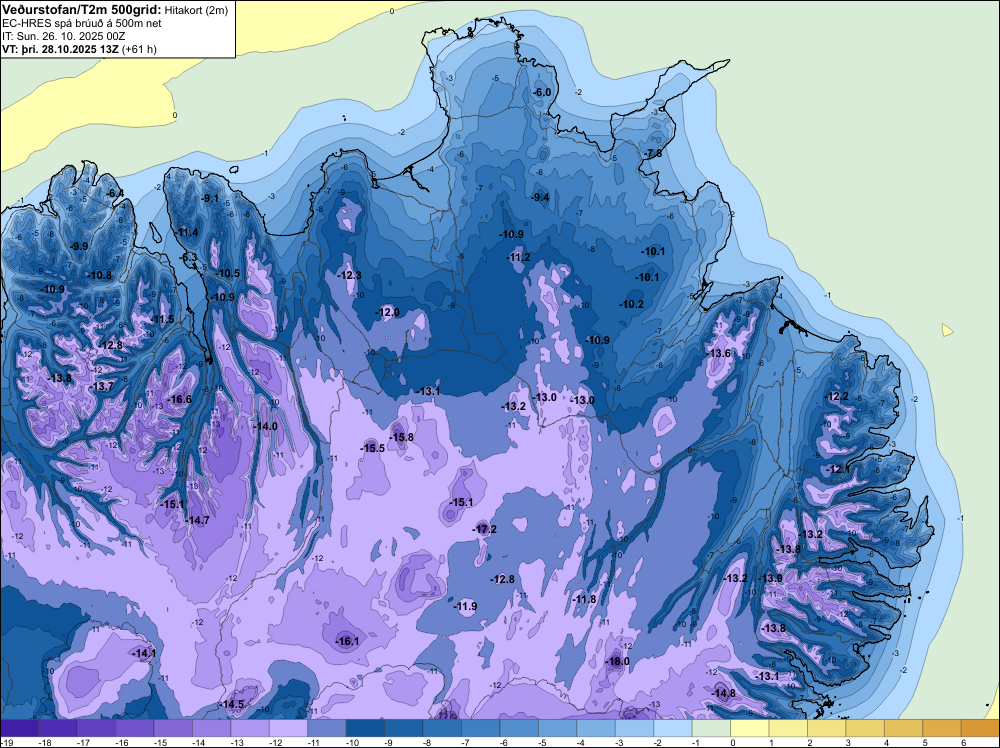This screenshot has height=748, width=1000.
Task: Click the -14.7 temperature label
Action: [198, 520]
